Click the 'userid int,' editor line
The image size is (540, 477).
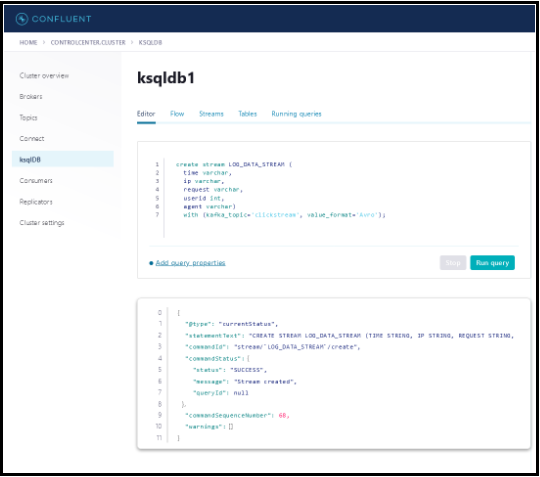[x=204, y=198]
